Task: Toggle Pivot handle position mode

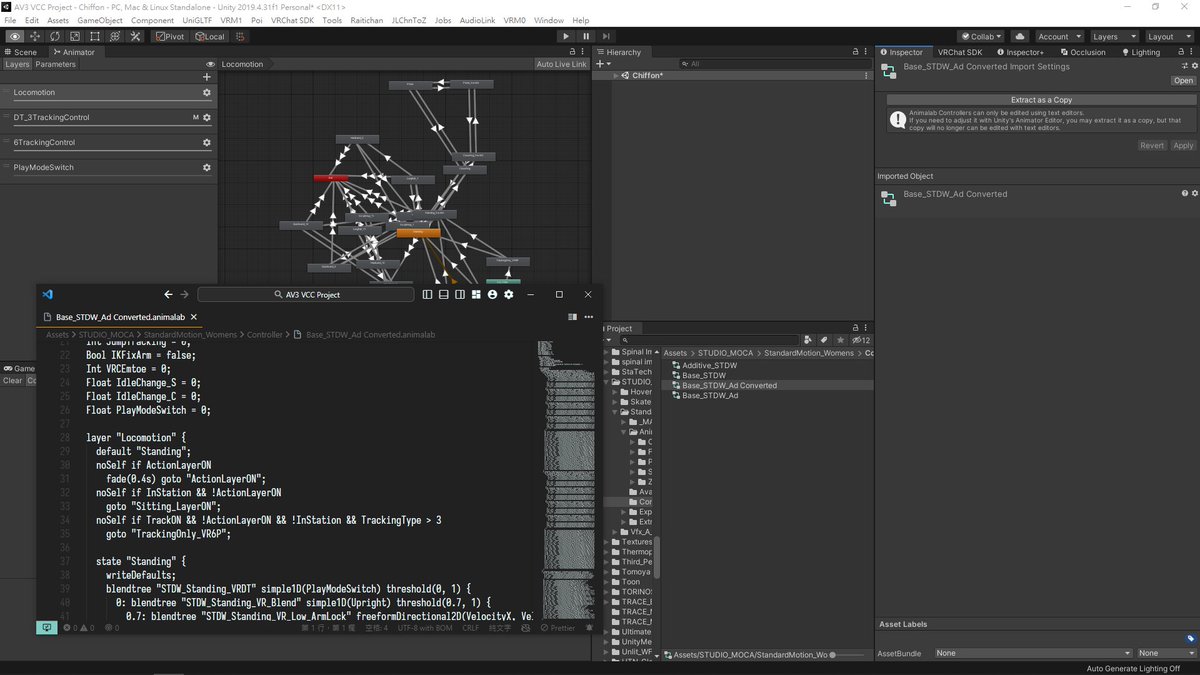Action: (171, 36)
